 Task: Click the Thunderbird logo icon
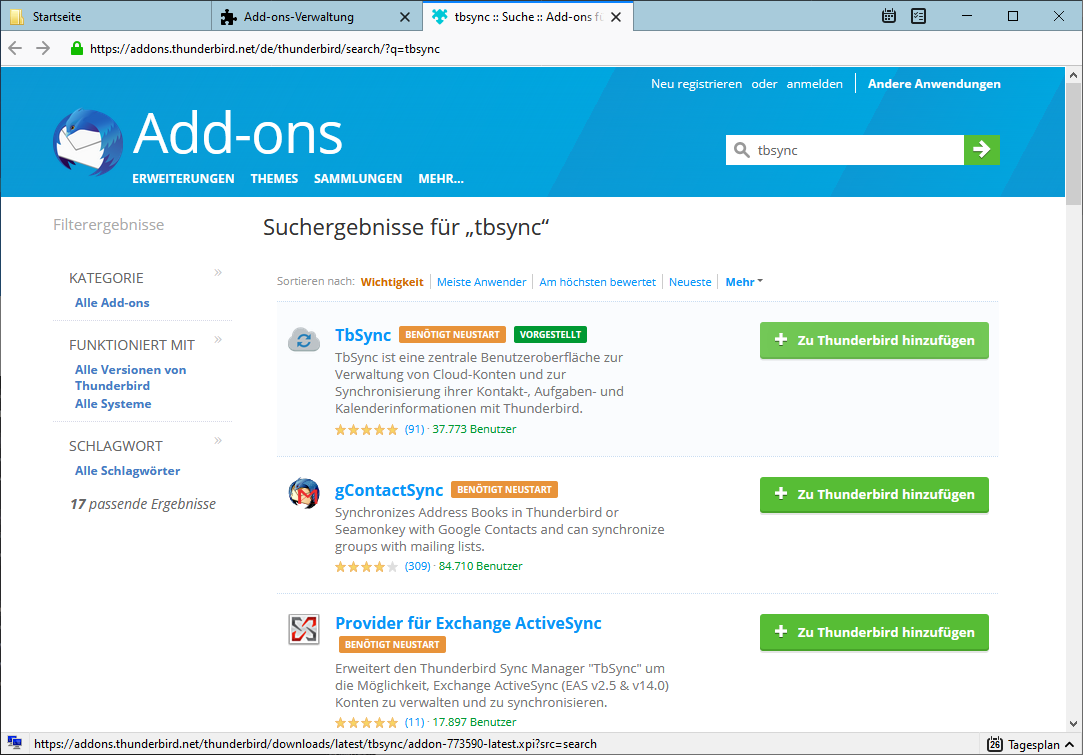88,142
